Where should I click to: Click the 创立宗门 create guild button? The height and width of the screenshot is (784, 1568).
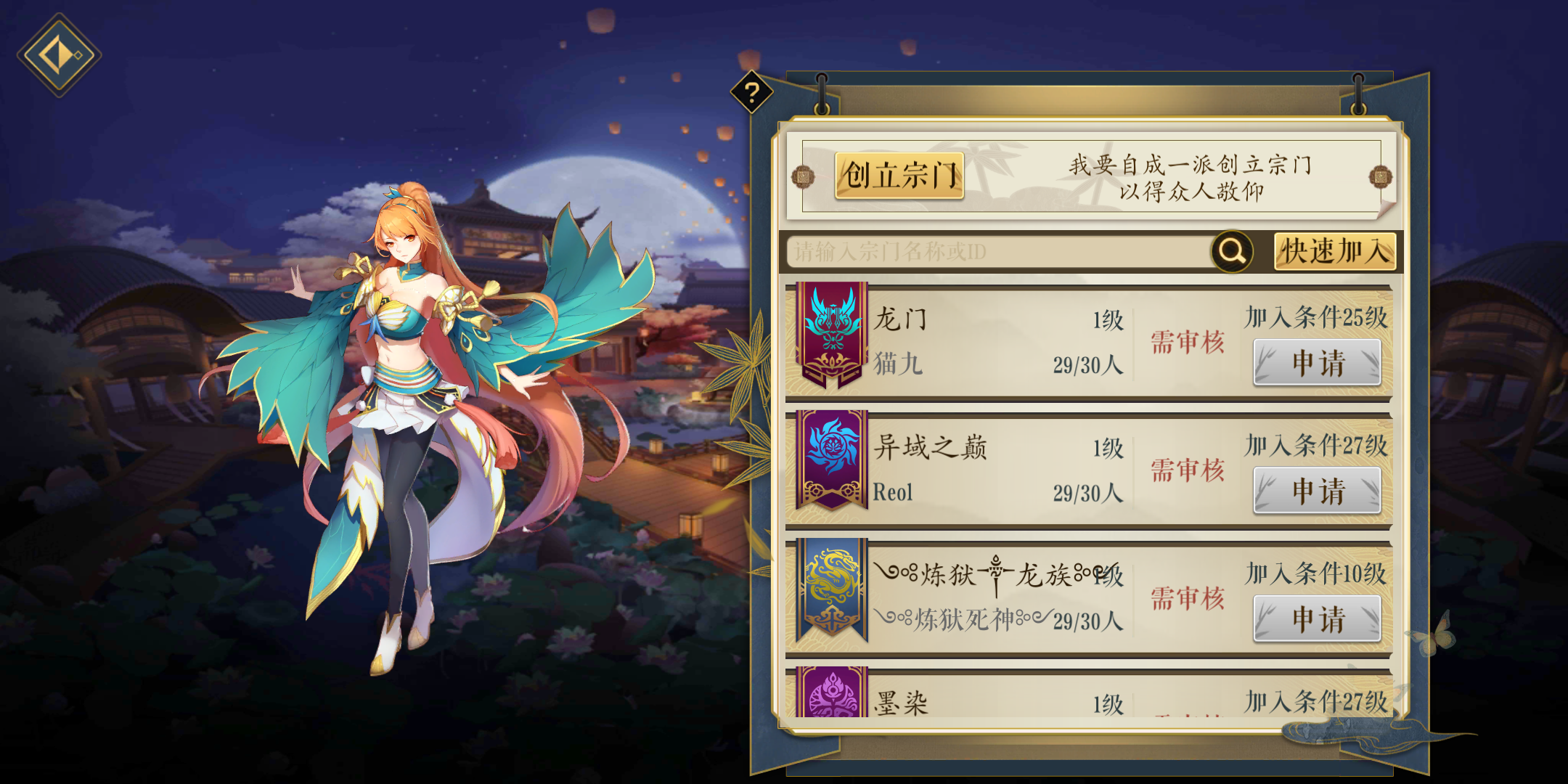click(899, 176)
